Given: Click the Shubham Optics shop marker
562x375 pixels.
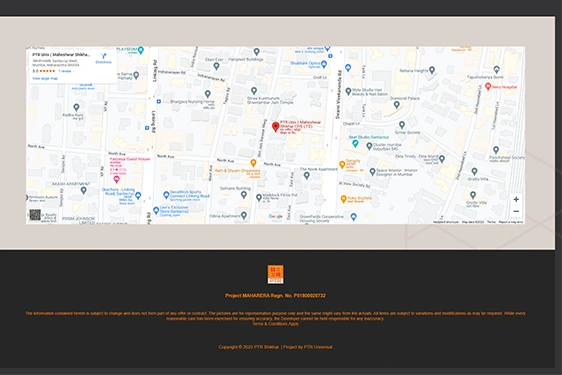Looking at the screenshot, I should click(324, 64).
